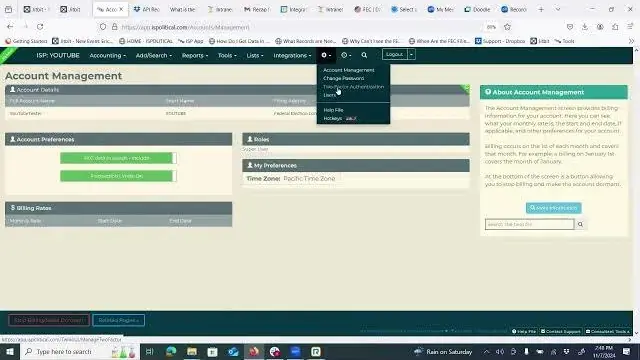Click the tracking protection shield icon

(x=103, y=27)
